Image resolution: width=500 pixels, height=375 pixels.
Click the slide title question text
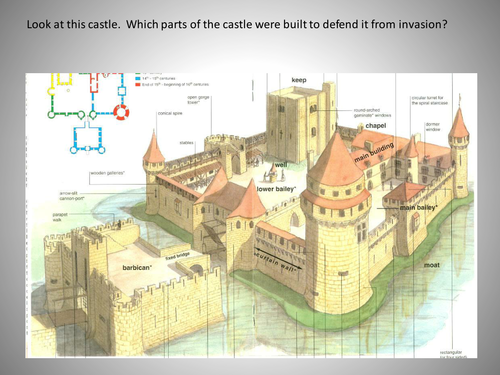[x=237, y=24]
